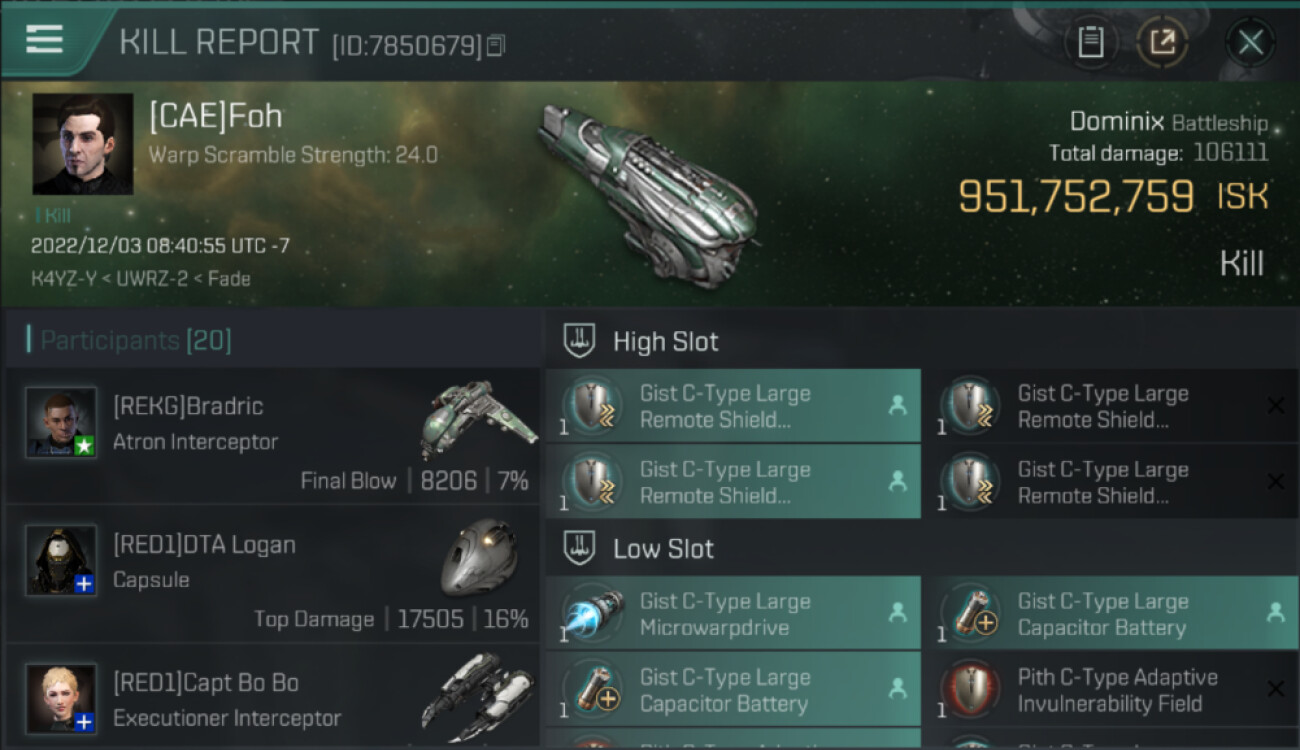Click the share export icon
The image size is (1300, 750).
coord(1162,43)
